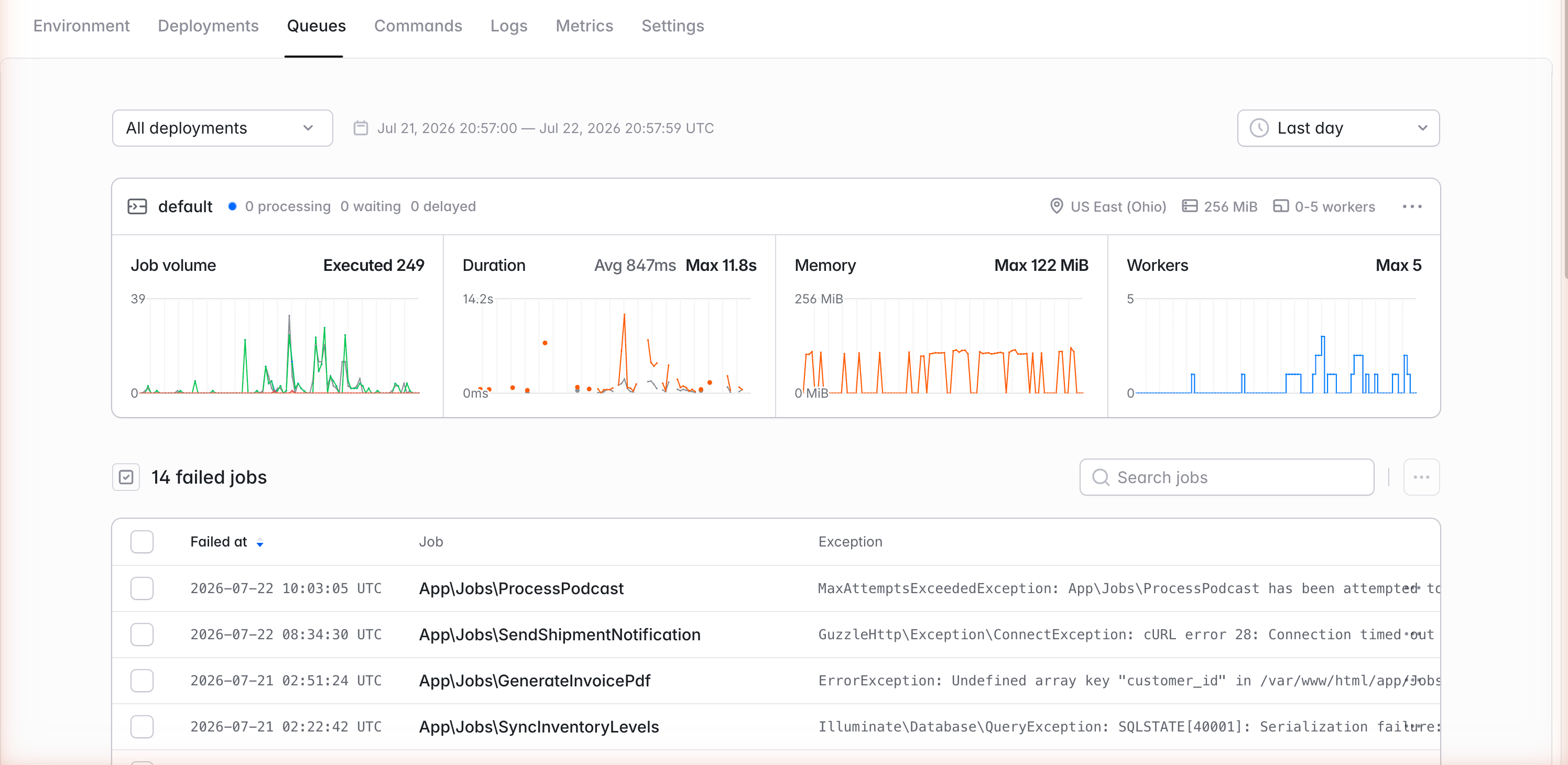Screen dimensions: 1568x765
Task: Click the 'US East (Ohio)' region label
Action: (1118, 206)
